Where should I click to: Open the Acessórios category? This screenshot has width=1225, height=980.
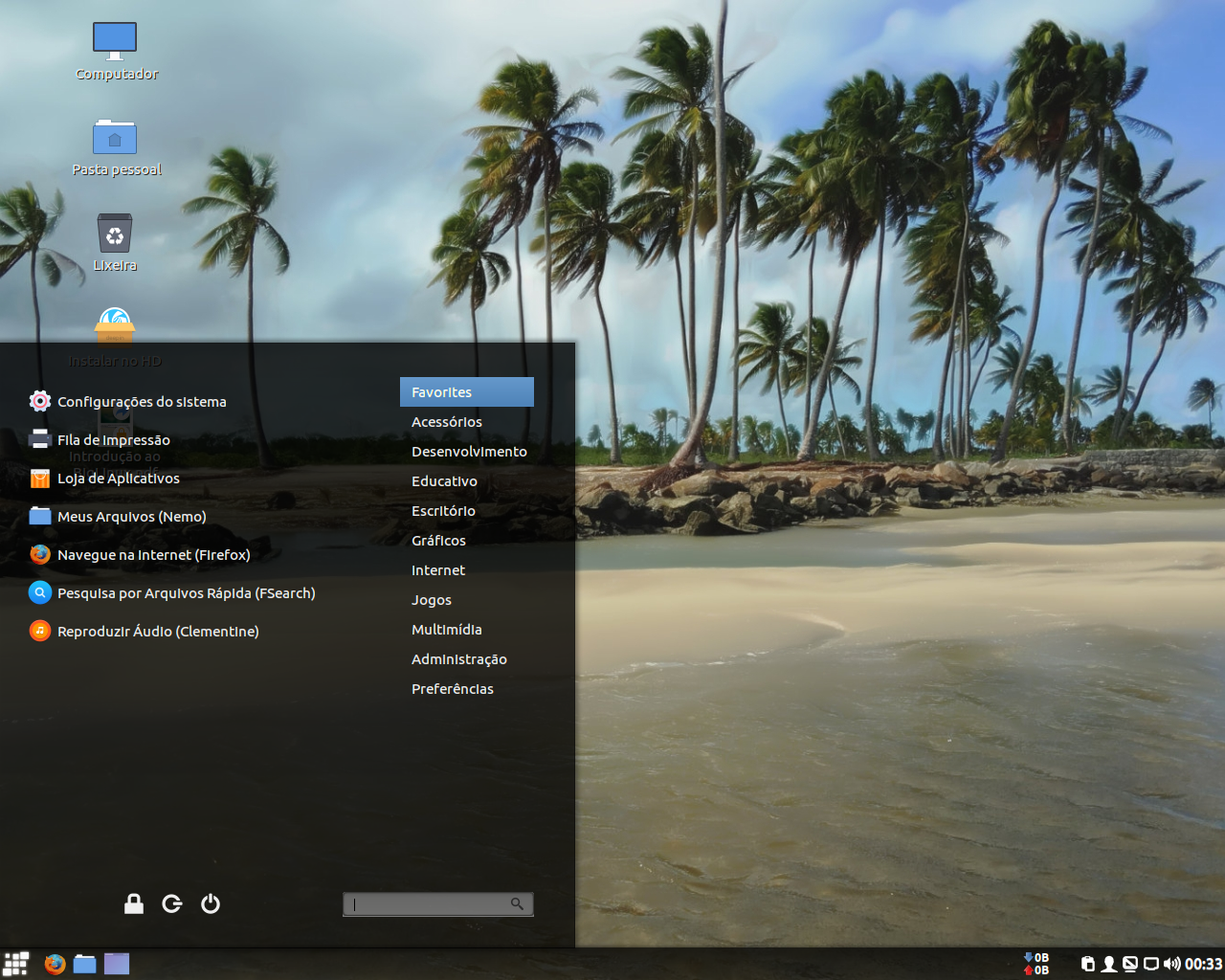467,421
